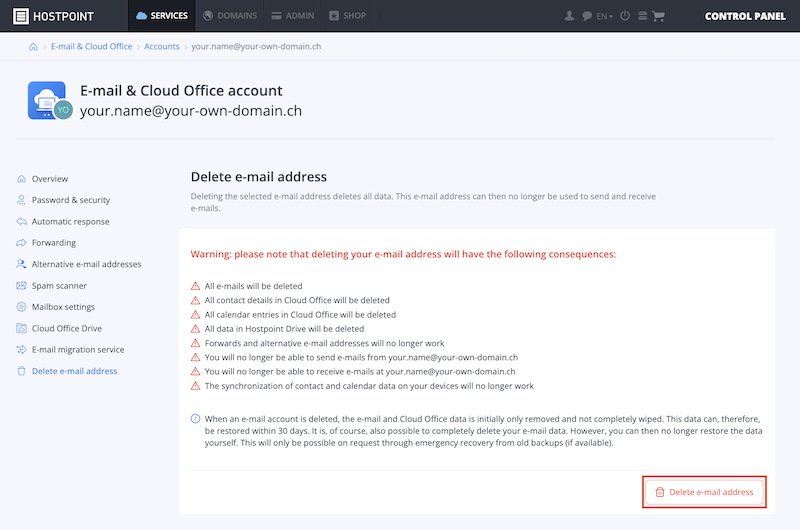Open E-mail & Cloud Office breadcrumb
Viewport: 800px width, 530px height.
(x=91, y=46)
